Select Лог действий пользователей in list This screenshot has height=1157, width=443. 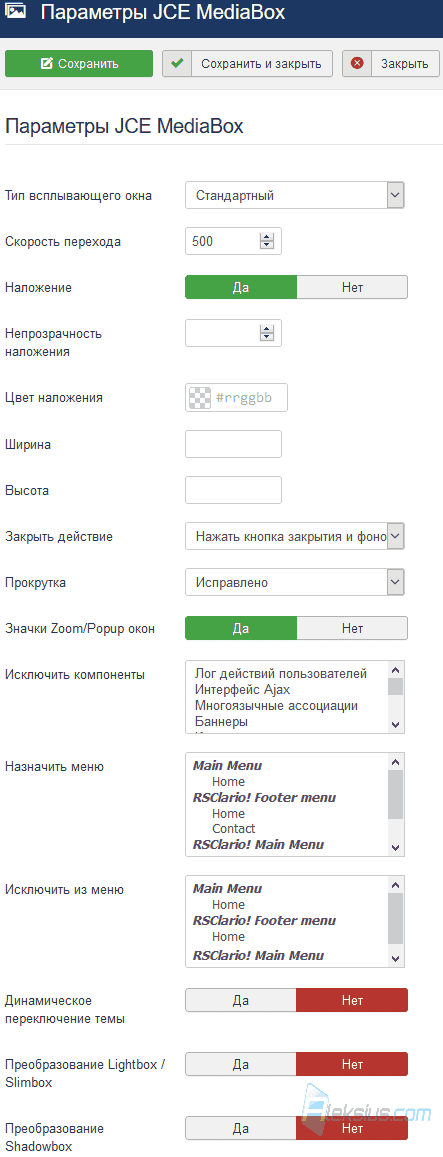[281, 674]
